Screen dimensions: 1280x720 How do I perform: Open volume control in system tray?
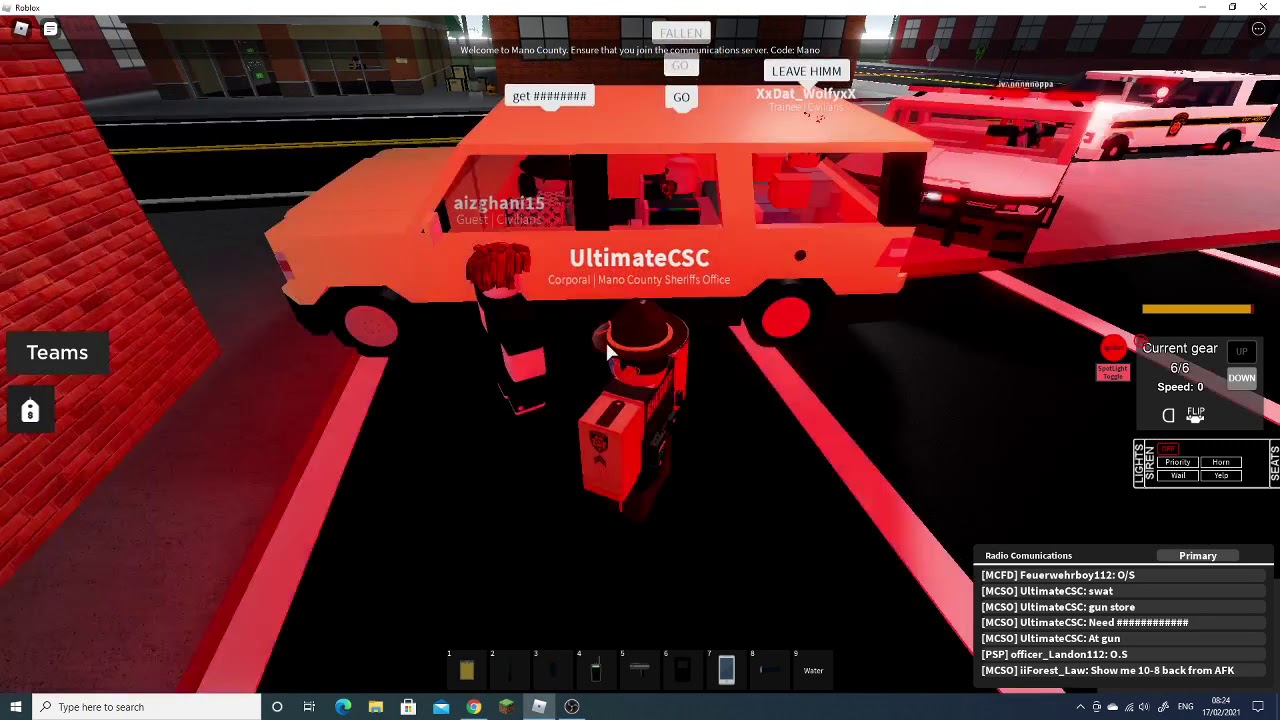(x=1144, y=707)
